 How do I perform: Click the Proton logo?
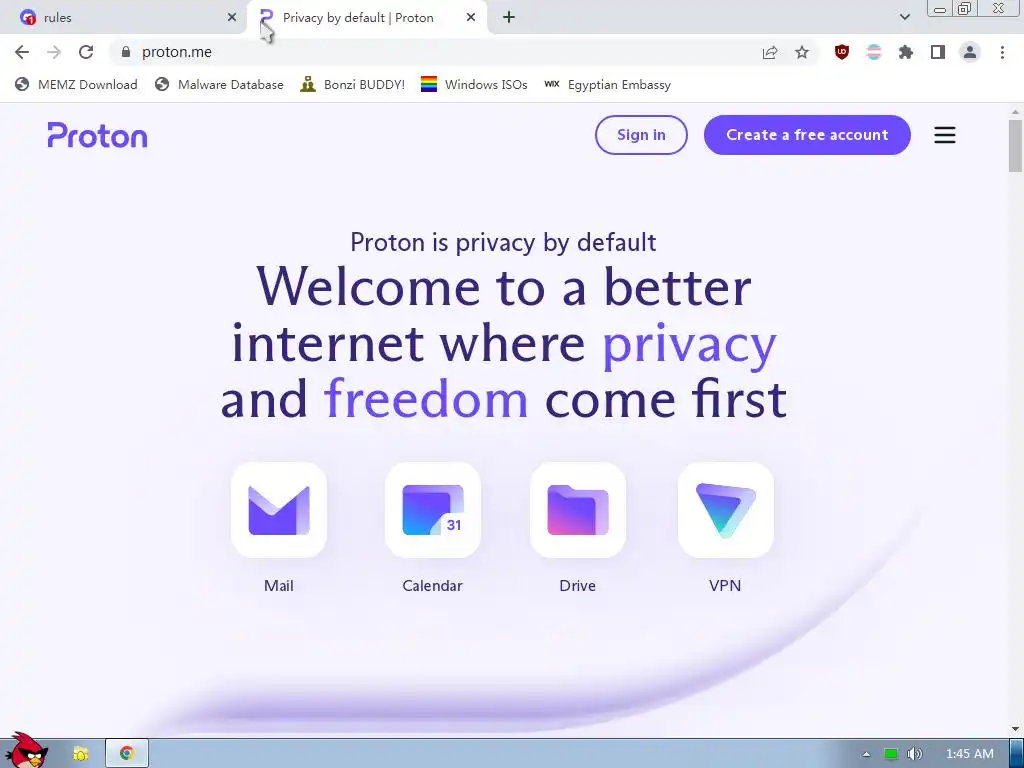click(97, 135)
